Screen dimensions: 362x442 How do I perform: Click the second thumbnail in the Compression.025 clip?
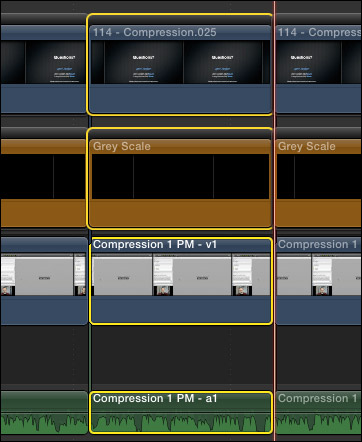click(223, 62)
